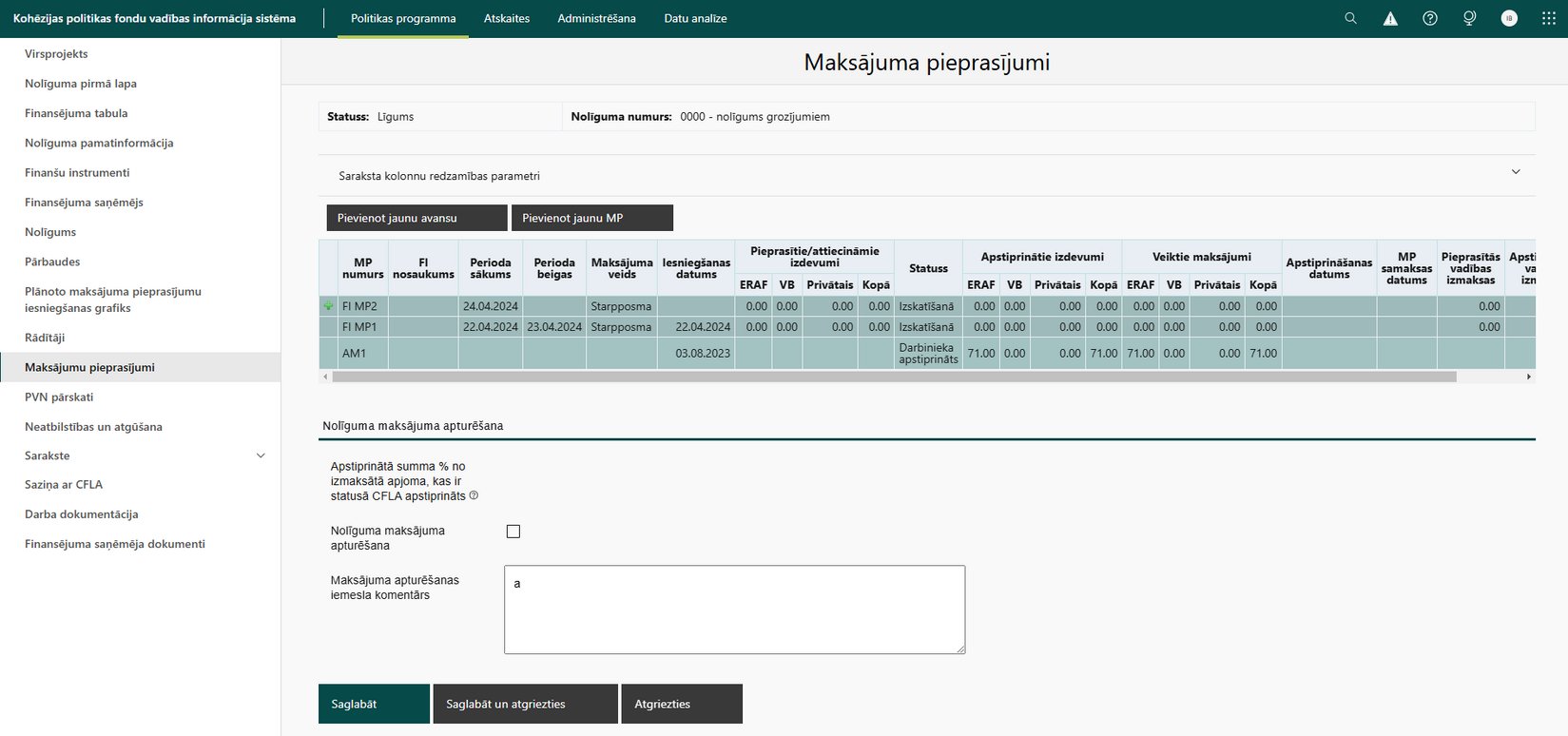Click the info icon next to CFLA apstiprināts
The width and height of the screenshot is (1568, 736).
tap(474, 495)
